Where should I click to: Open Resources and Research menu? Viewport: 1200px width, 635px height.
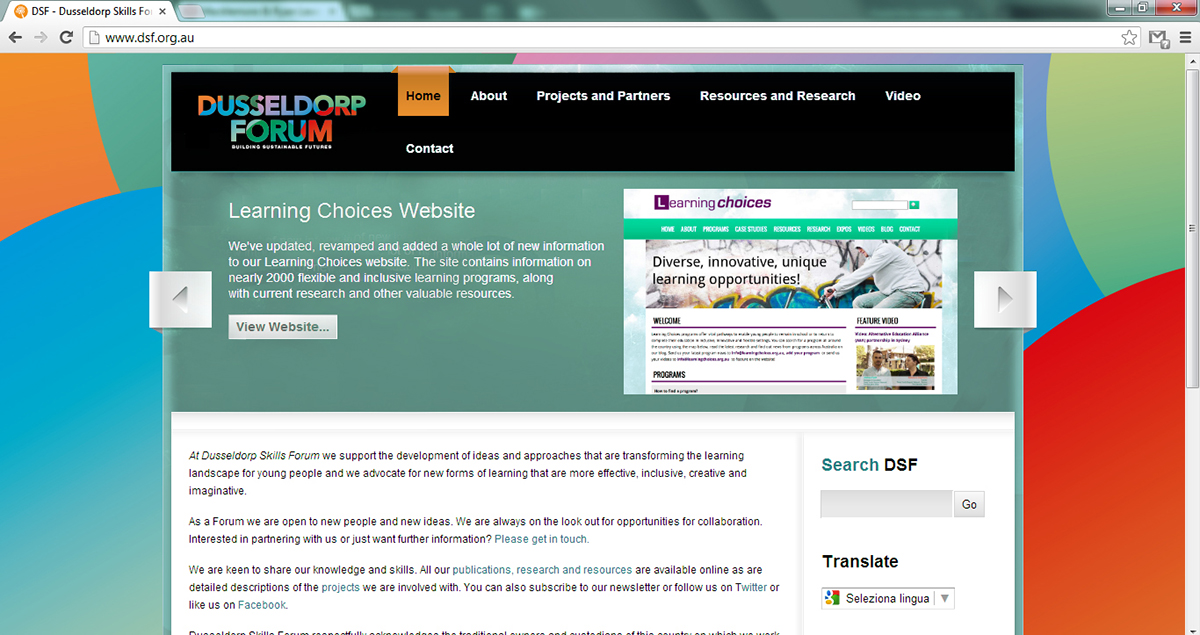pyautogui.click(x=778, y=96)
